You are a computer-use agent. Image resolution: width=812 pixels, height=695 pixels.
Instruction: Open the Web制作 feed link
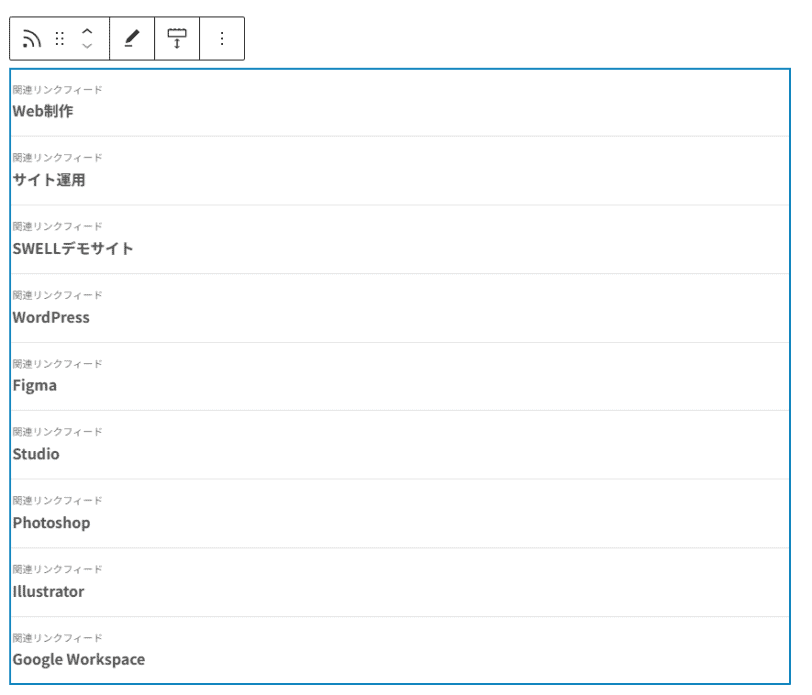pos(43,111)
